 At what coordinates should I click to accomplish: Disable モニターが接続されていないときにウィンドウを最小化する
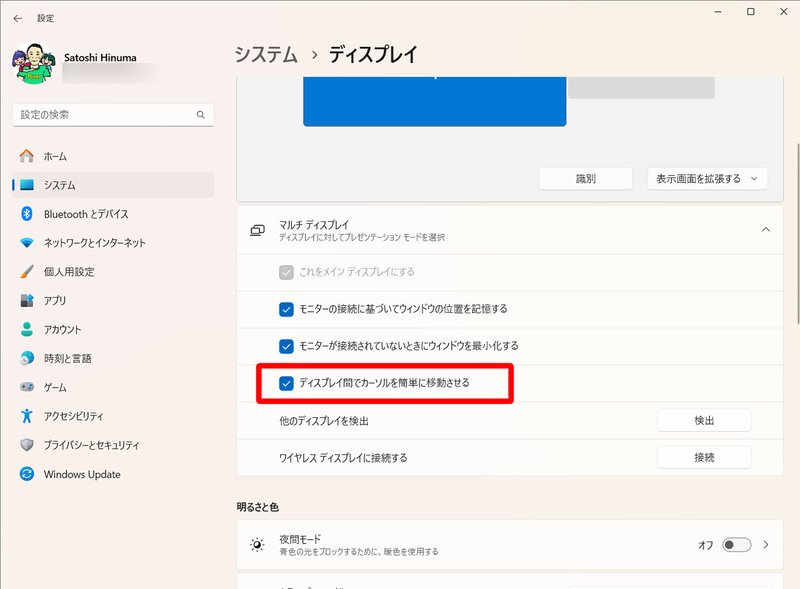click(285, 346)
